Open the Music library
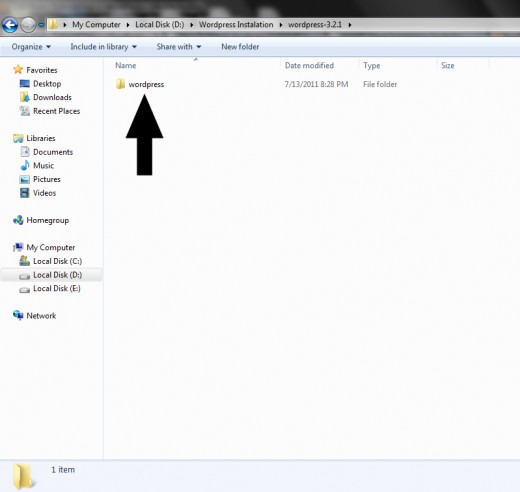The width and height of the screenshot is (520, 492). pos(43,165)
